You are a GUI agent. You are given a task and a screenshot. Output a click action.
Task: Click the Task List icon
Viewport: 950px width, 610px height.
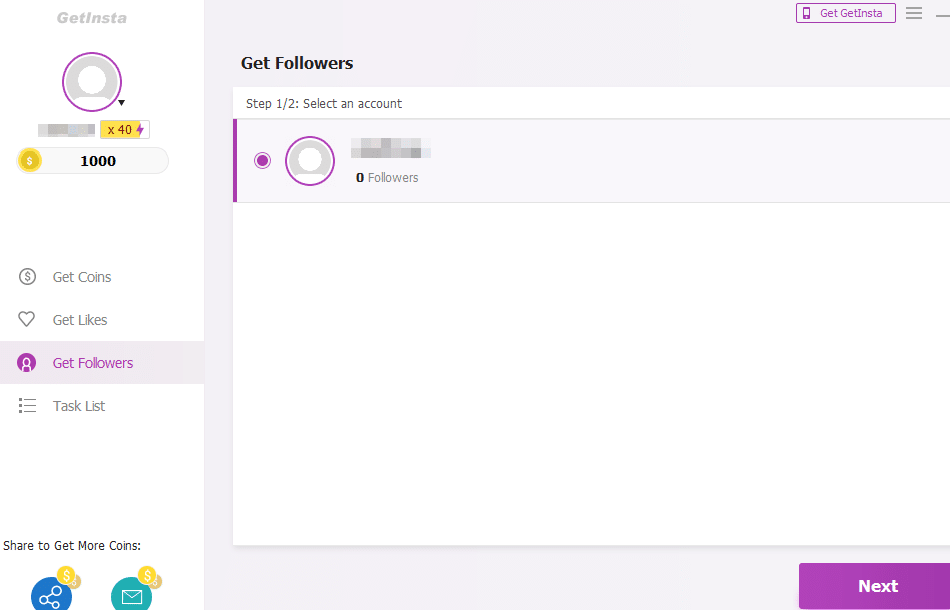(x=27, y=405)
